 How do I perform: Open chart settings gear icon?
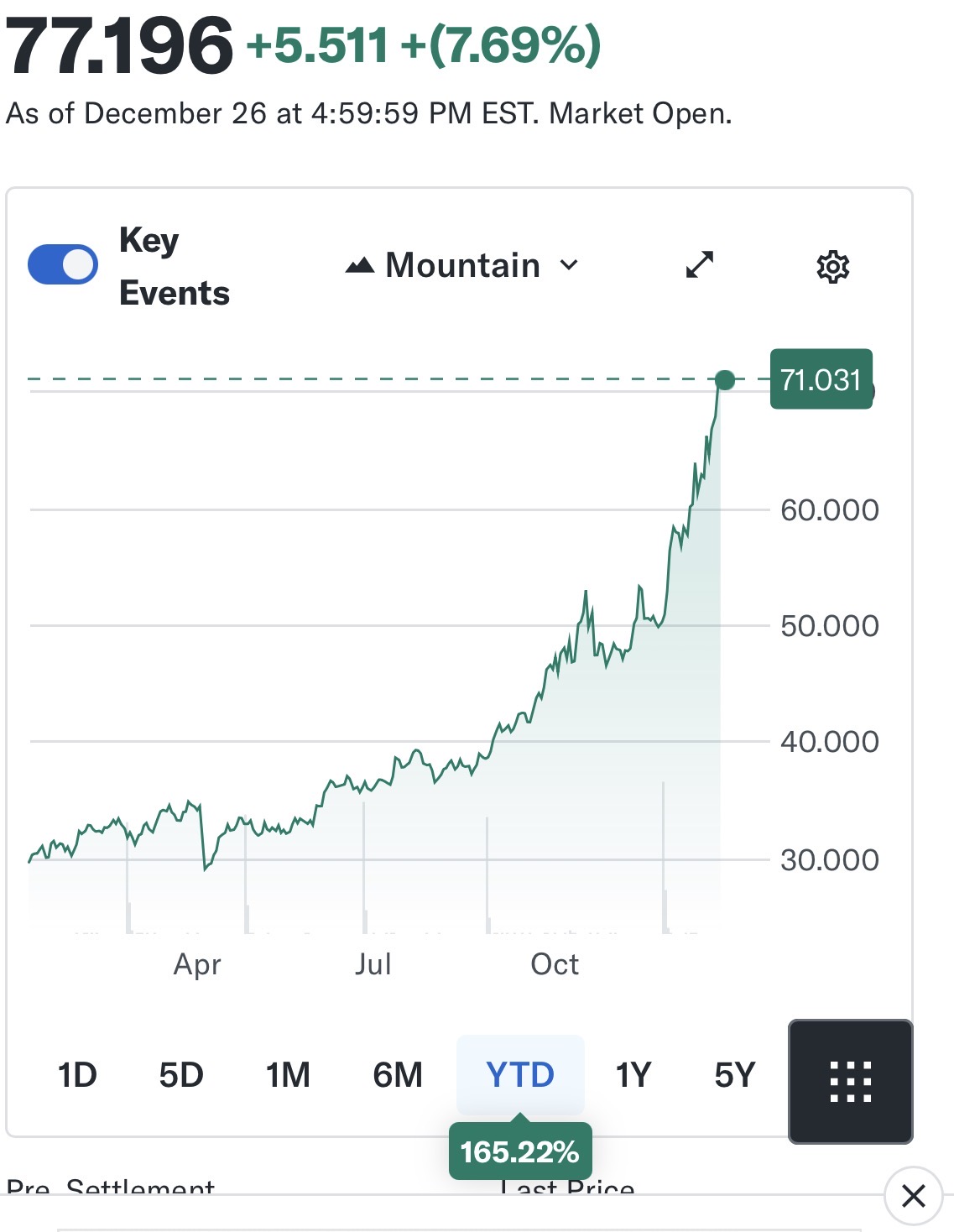[832, 266]
